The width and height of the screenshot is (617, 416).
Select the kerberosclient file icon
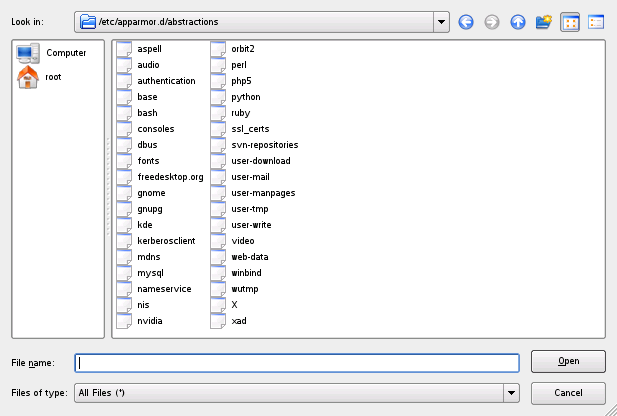pyautogui.click(x=124, y=241)
